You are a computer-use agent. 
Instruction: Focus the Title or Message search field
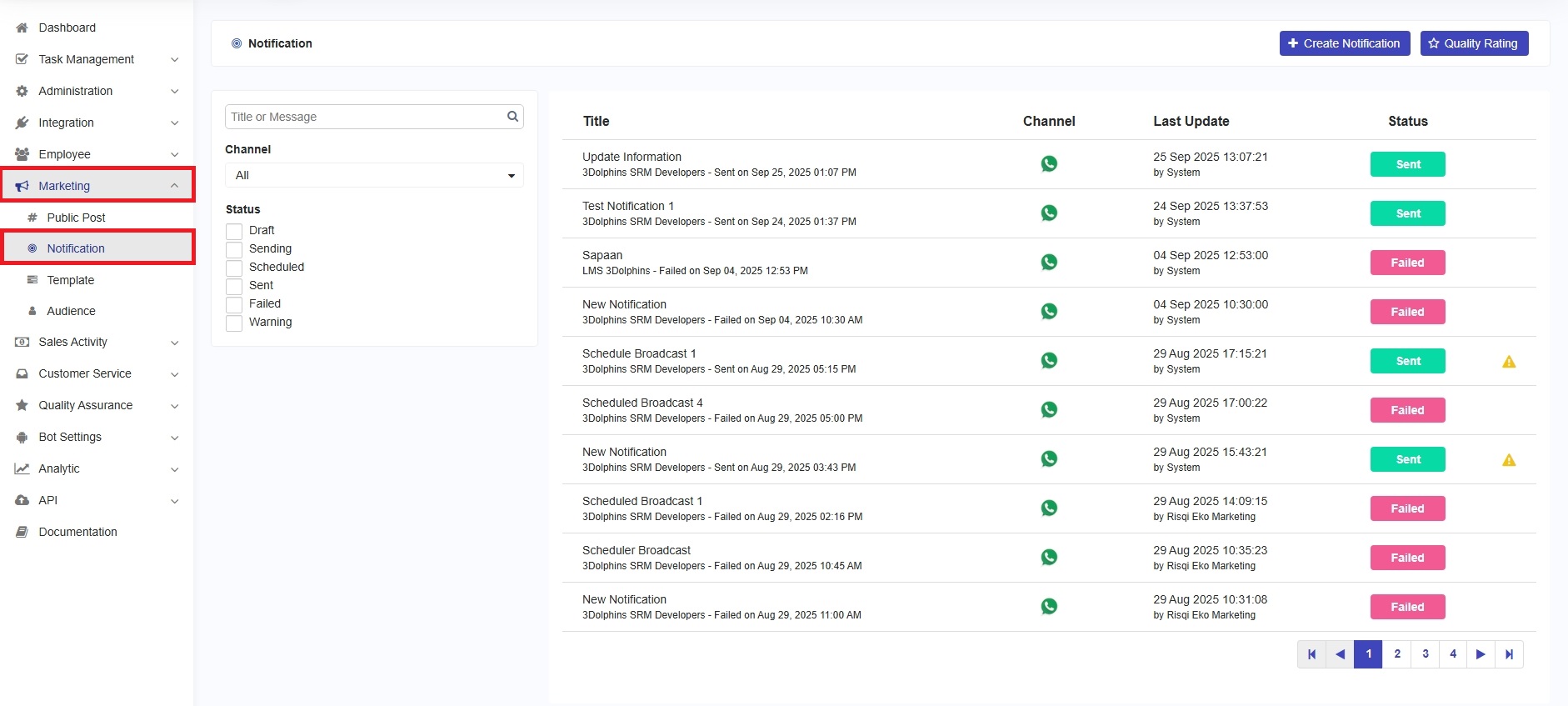[365, 117]
